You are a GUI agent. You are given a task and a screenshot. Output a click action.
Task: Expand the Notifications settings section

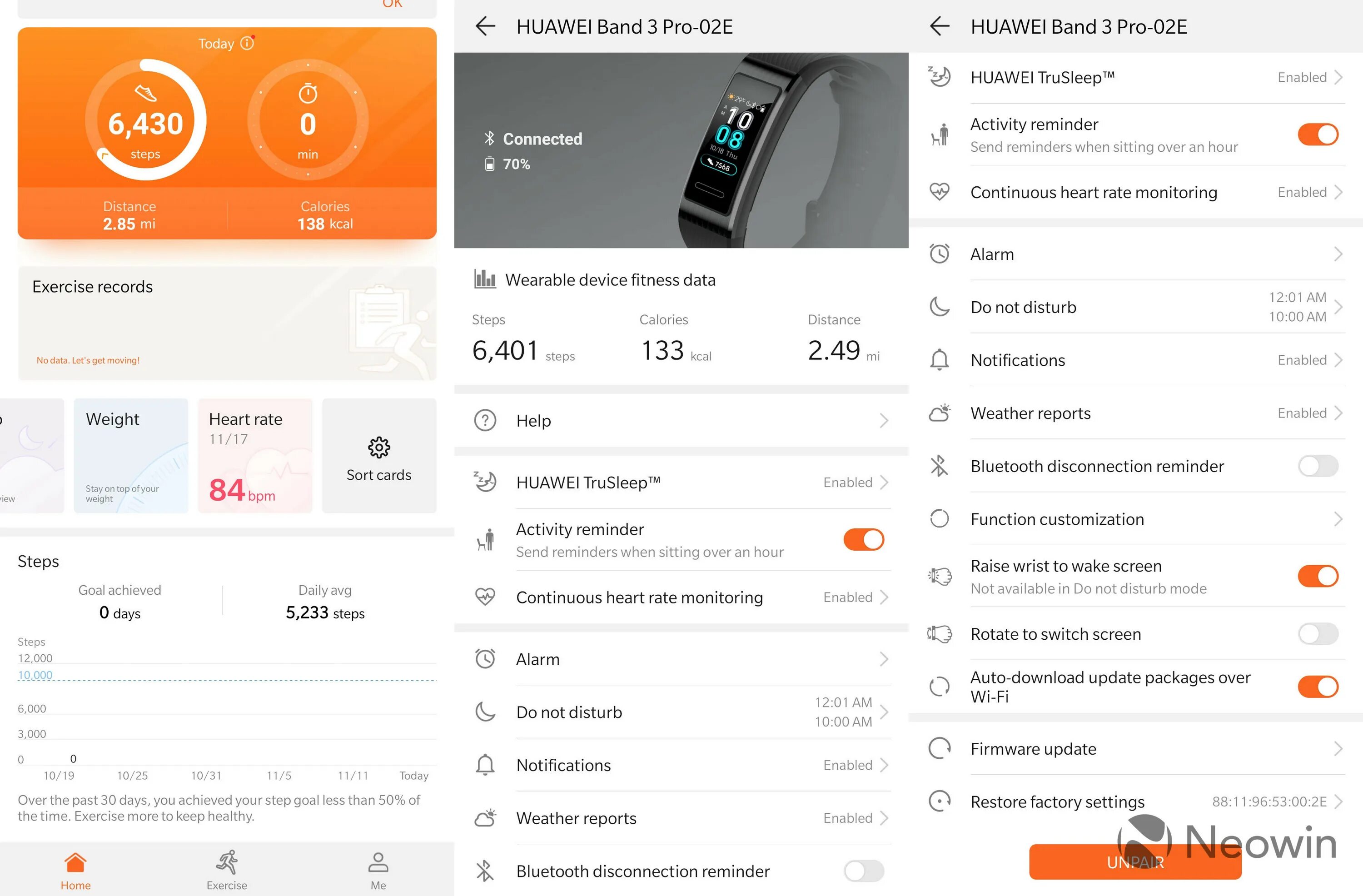[x=1138, y=357]
